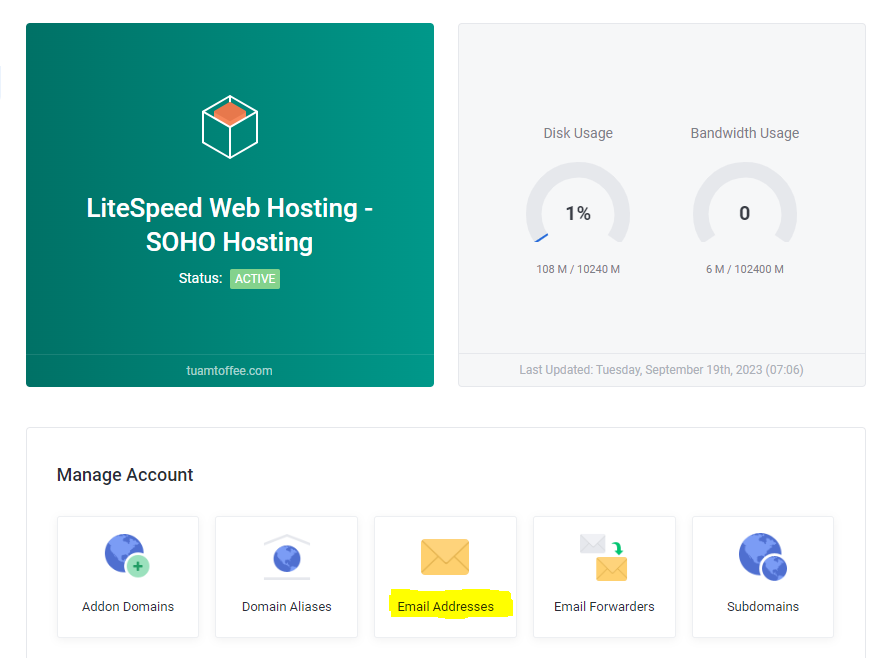Click the Disk Usage gauge dial

[x=578, y=203]
